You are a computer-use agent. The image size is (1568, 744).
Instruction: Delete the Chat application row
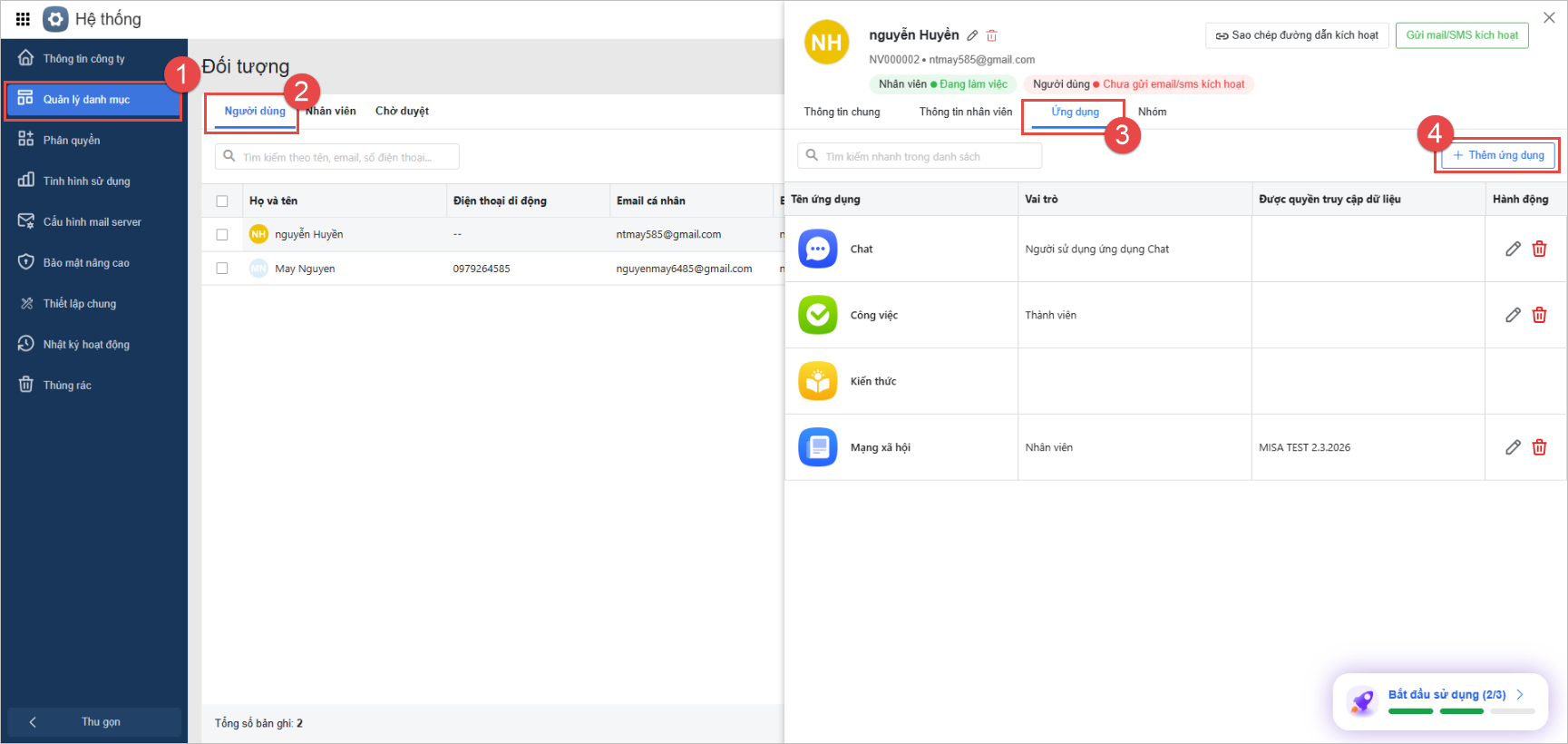[1539, 249]
